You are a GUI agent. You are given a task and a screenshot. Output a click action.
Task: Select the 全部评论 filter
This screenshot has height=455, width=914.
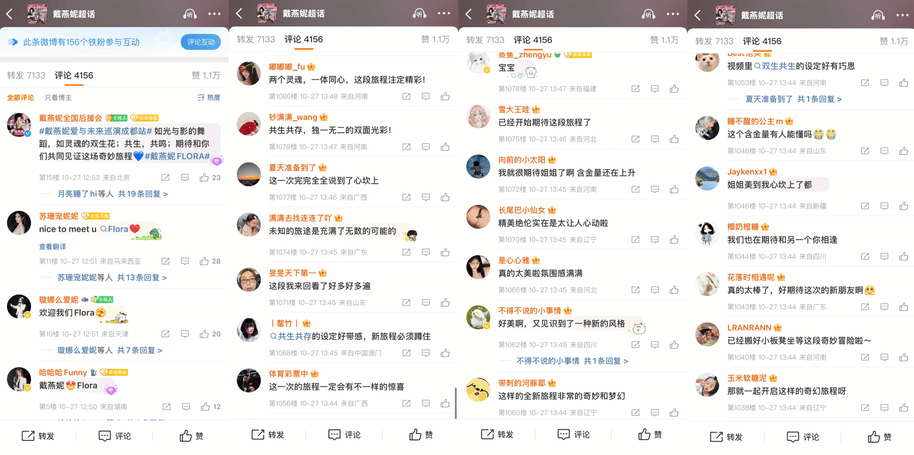[20, 97]
